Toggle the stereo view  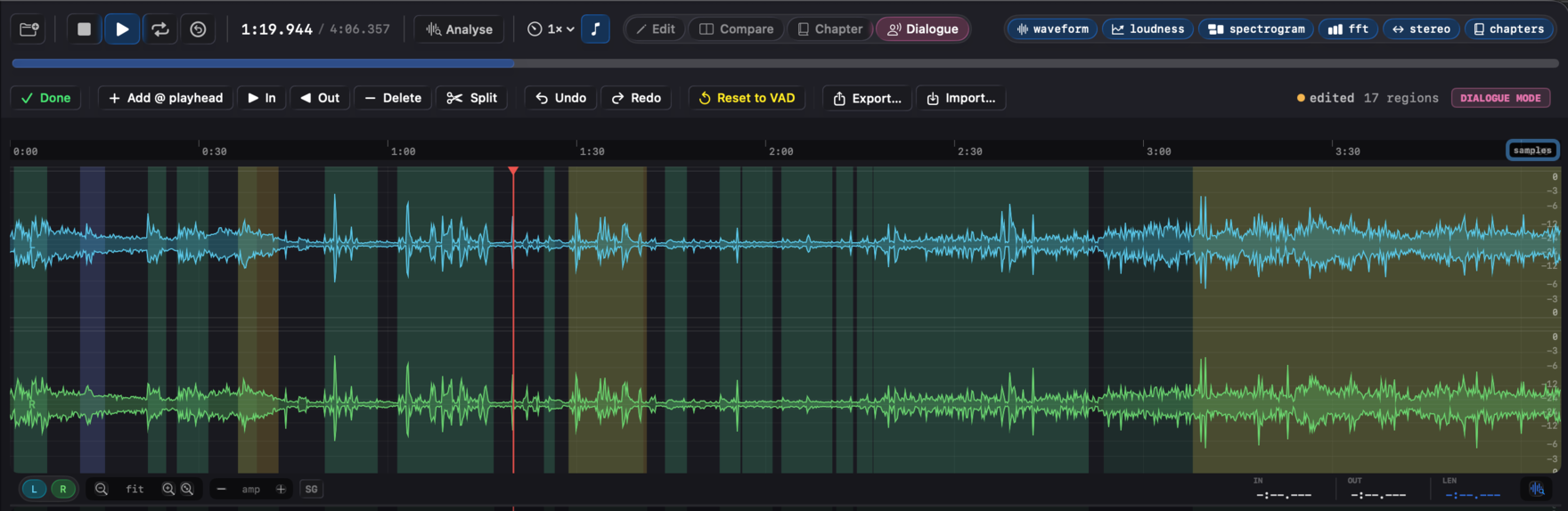(x=1421, y=29)
